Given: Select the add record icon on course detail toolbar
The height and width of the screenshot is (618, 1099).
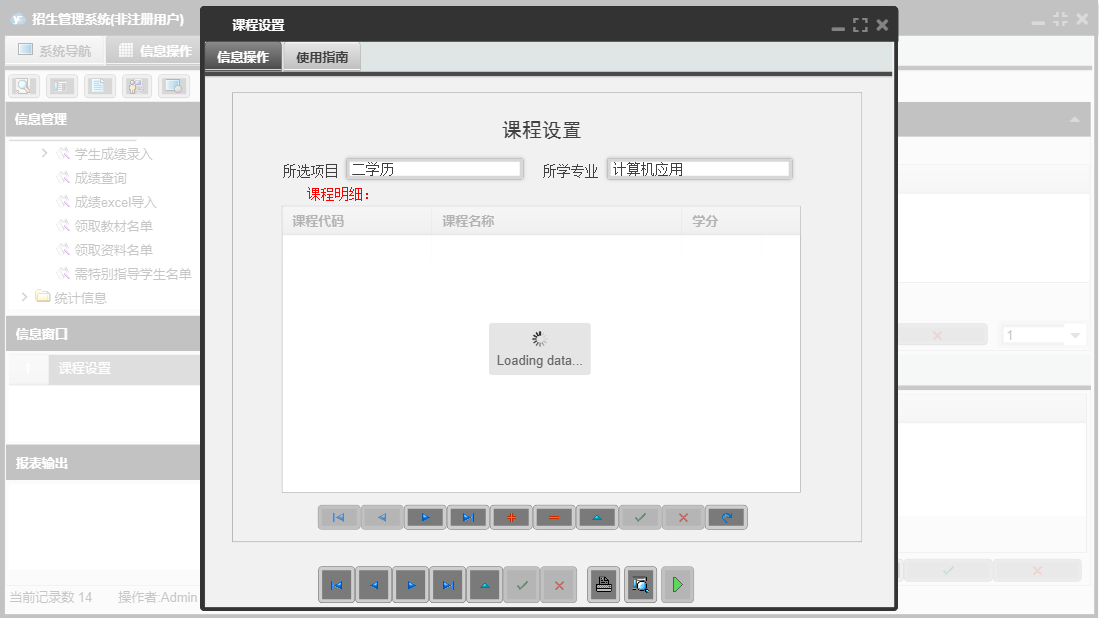Looking at the screenshot, I should click(x=510, y=517).
